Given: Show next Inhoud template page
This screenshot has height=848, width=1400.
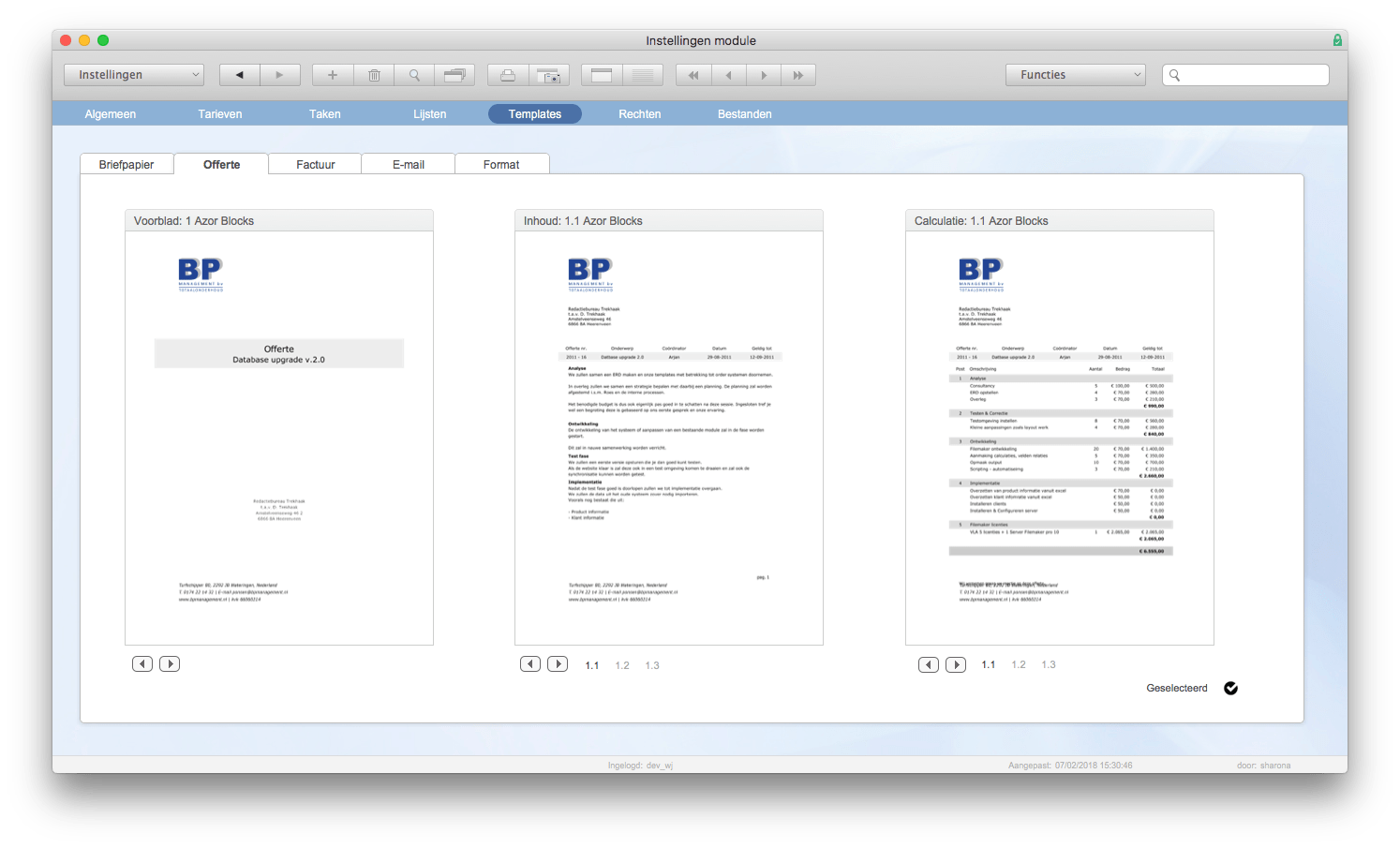Looking at the screenshot, I should (558, 663).
